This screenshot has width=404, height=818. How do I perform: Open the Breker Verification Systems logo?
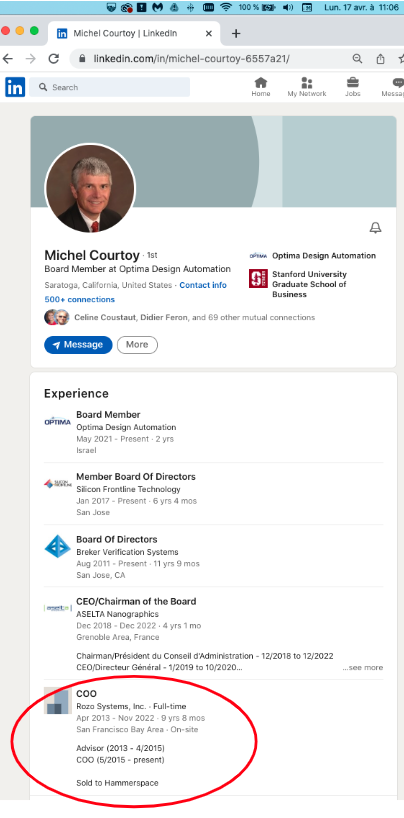[57, 547]
